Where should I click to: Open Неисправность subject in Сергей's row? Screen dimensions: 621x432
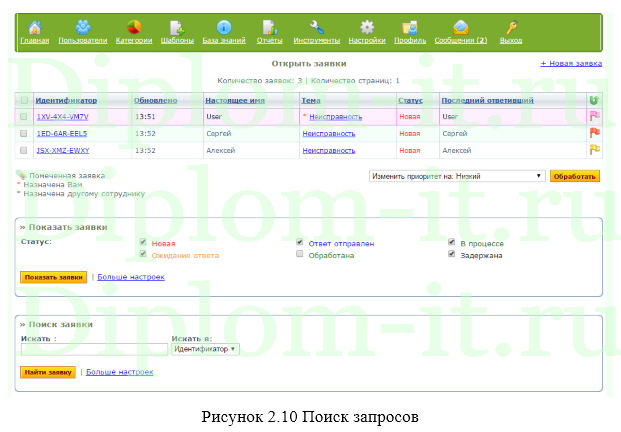pyautogui.click(x=329, y=133)
